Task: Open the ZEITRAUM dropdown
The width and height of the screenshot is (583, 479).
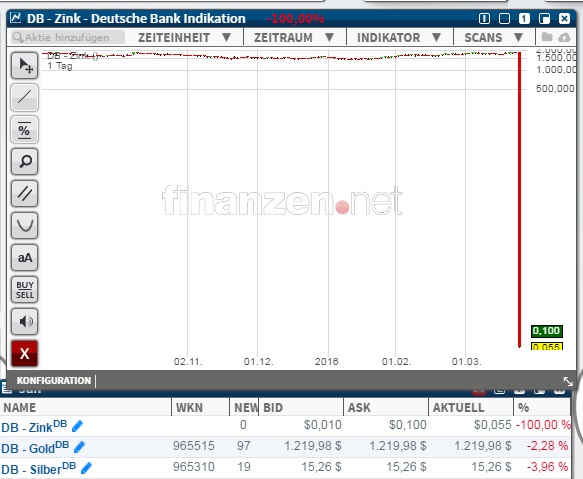Action: pos(294,38)
